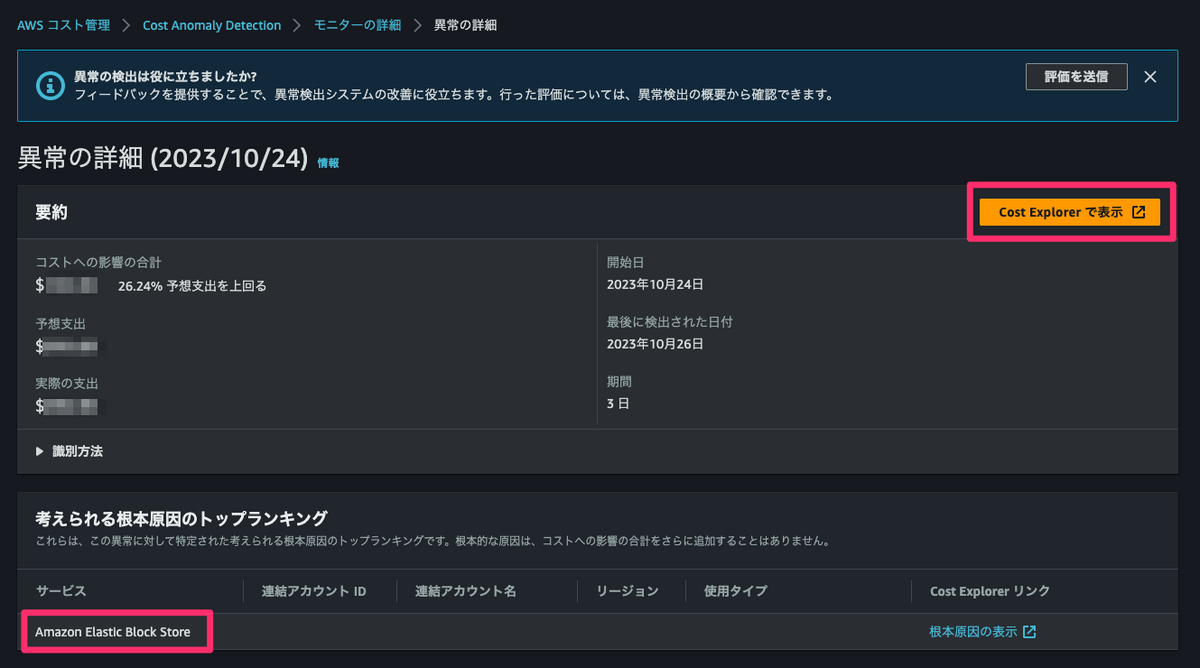Open the 情報 info link
Viewport: 1200px width, 668px height.
click(x=328, y=163)
